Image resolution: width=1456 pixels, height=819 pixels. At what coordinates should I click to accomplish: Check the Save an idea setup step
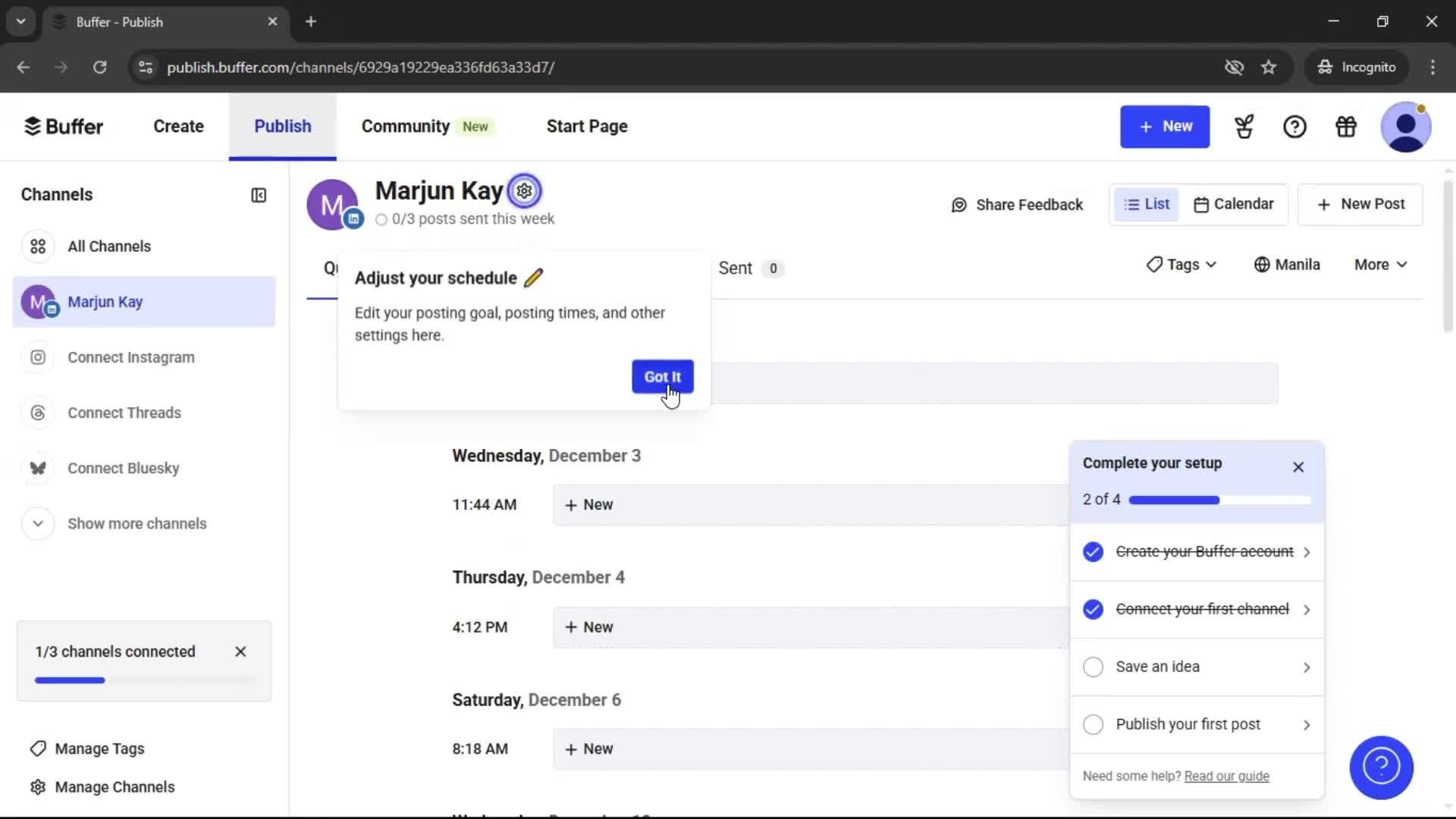tap(1093, 667)
